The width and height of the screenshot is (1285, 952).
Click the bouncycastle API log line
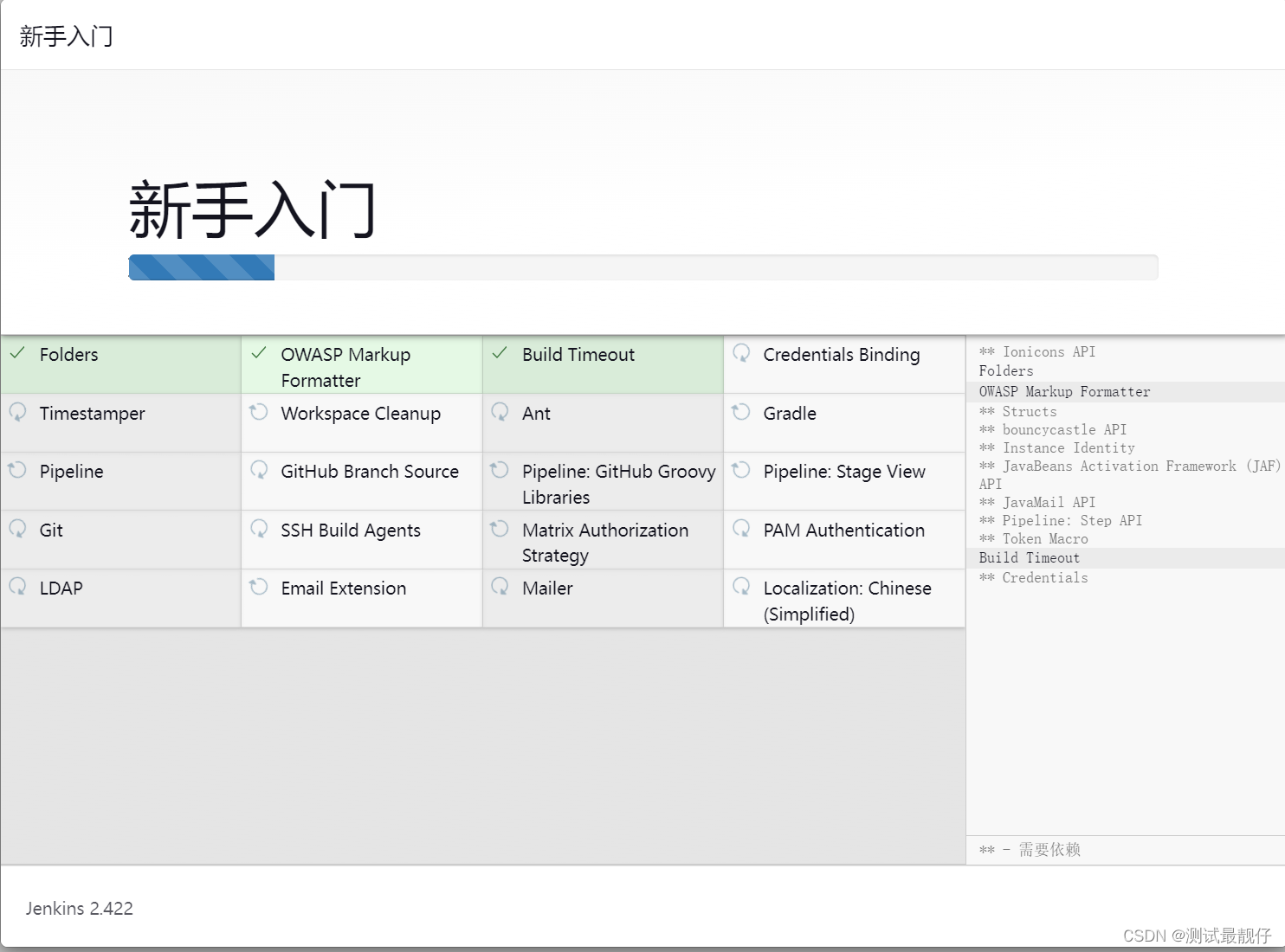point(1053,430)
